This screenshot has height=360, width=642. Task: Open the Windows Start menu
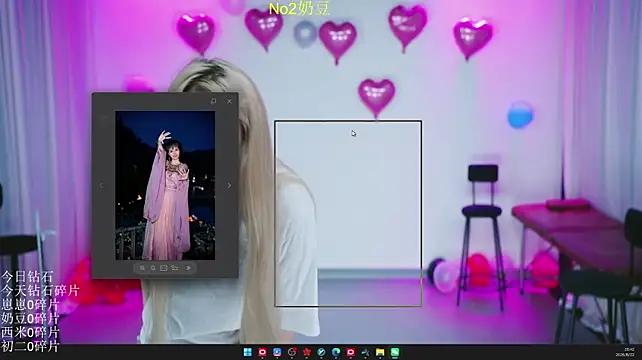pyautogui.click(x=248, y=352)
